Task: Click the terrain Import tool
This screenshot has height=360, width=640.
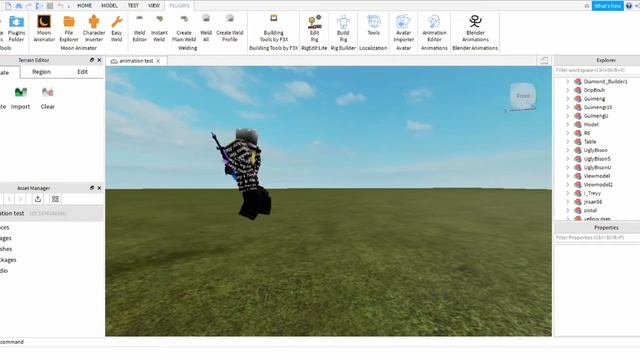Action: pos(20,98)
